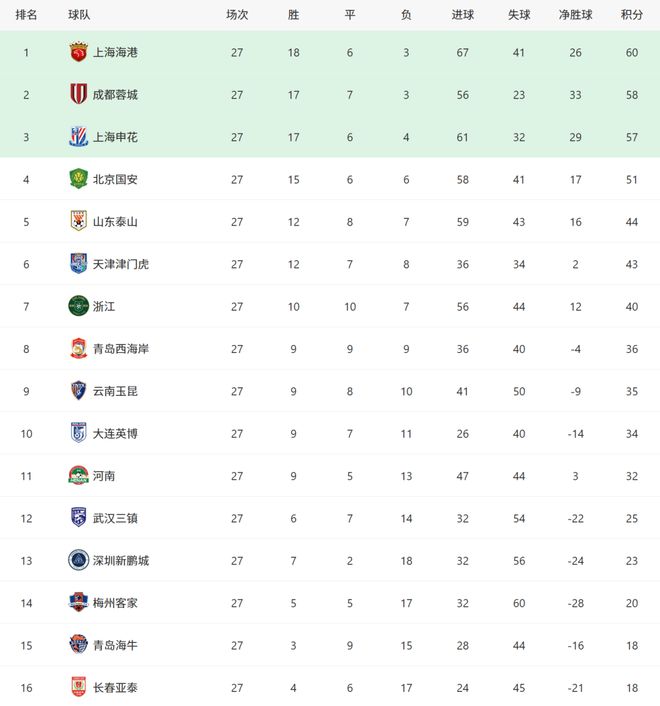This screenshot has width=660, height=706.
Task: Open the 长春亚泰 team link
Action: pyautogui.click(x=115, y=687)
